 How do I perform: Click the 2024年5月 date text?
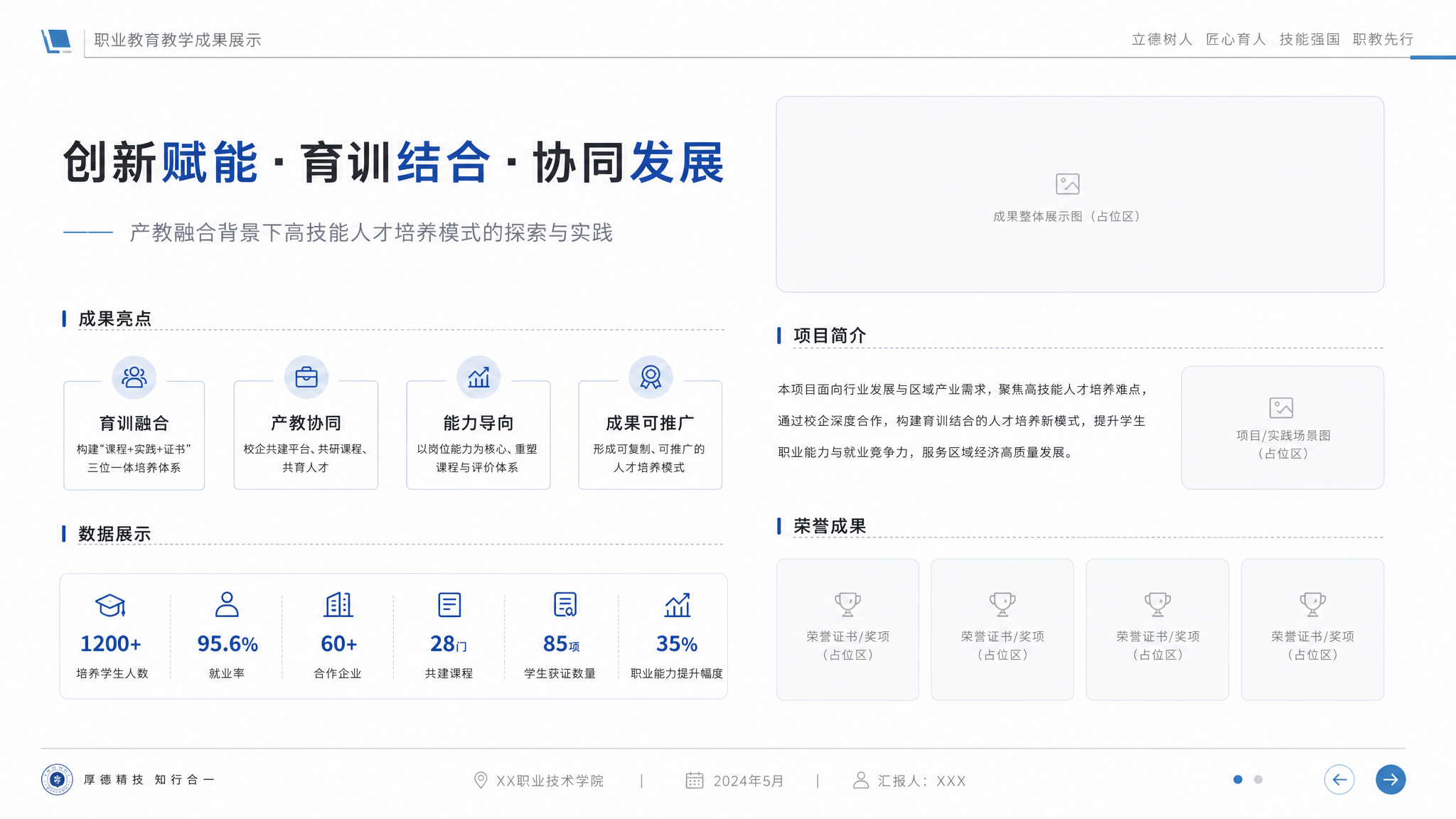tap(749, 781)
